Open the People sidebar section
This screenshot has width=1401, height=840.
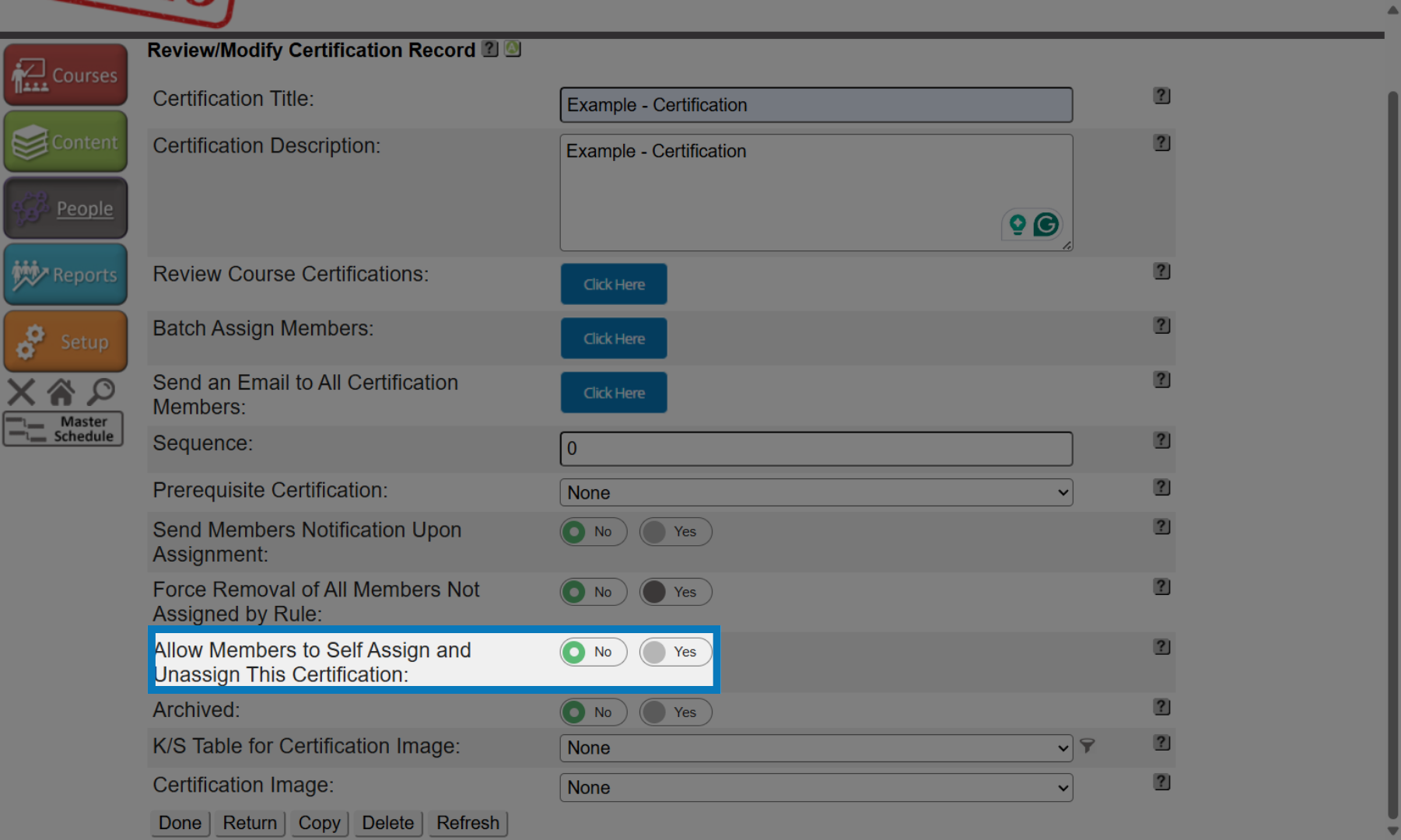click(65, 208)
